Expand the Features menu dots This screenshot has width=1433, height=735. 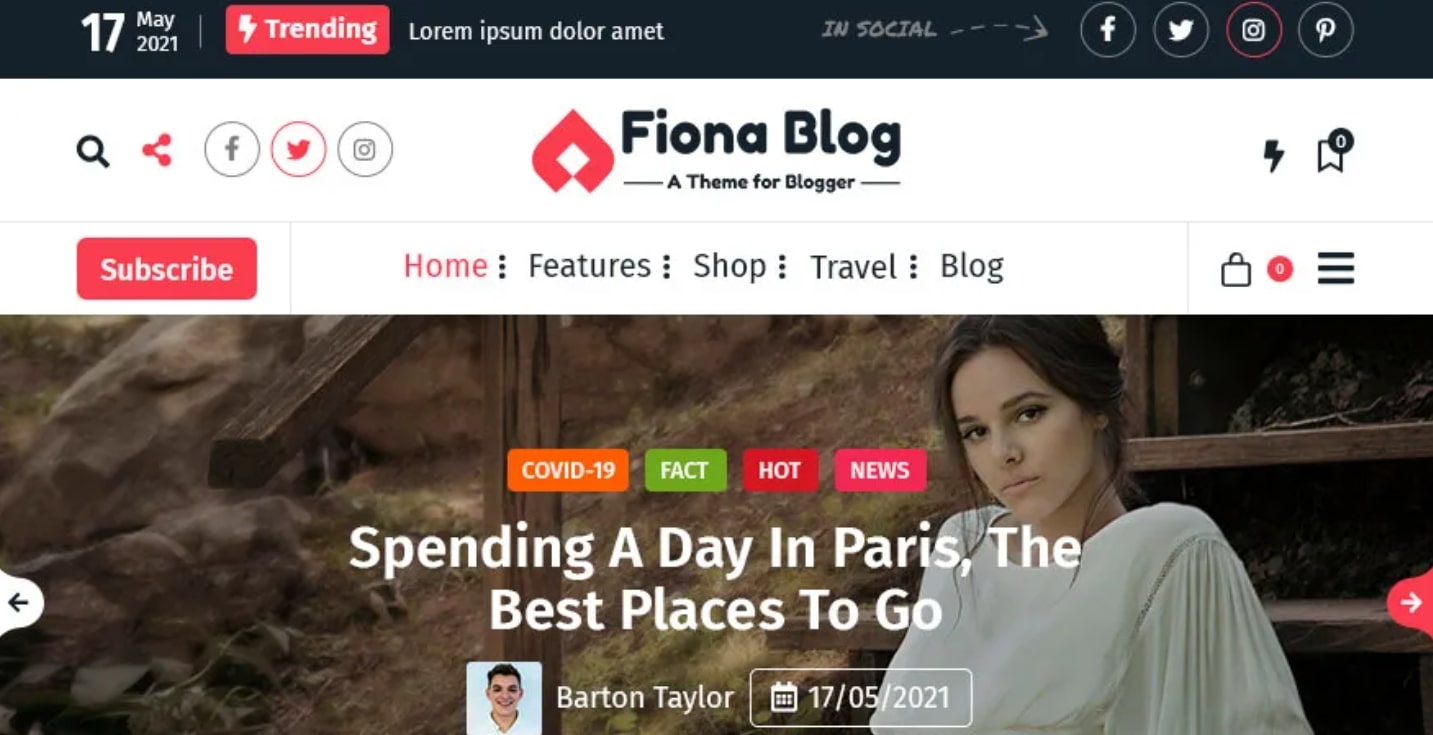point(667,267)
